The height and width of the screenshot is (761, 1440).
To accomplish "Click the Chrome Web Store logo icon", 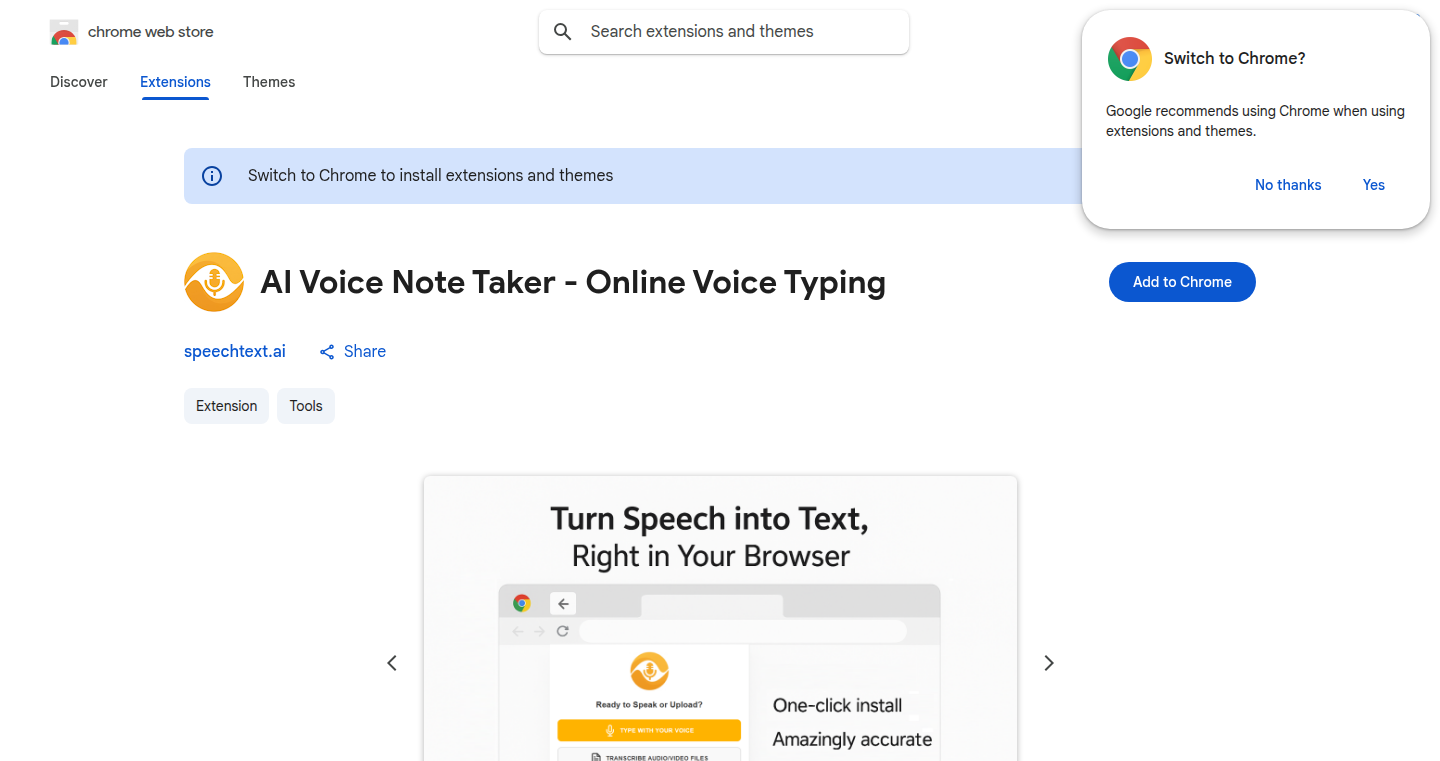I will pos(64,32).
